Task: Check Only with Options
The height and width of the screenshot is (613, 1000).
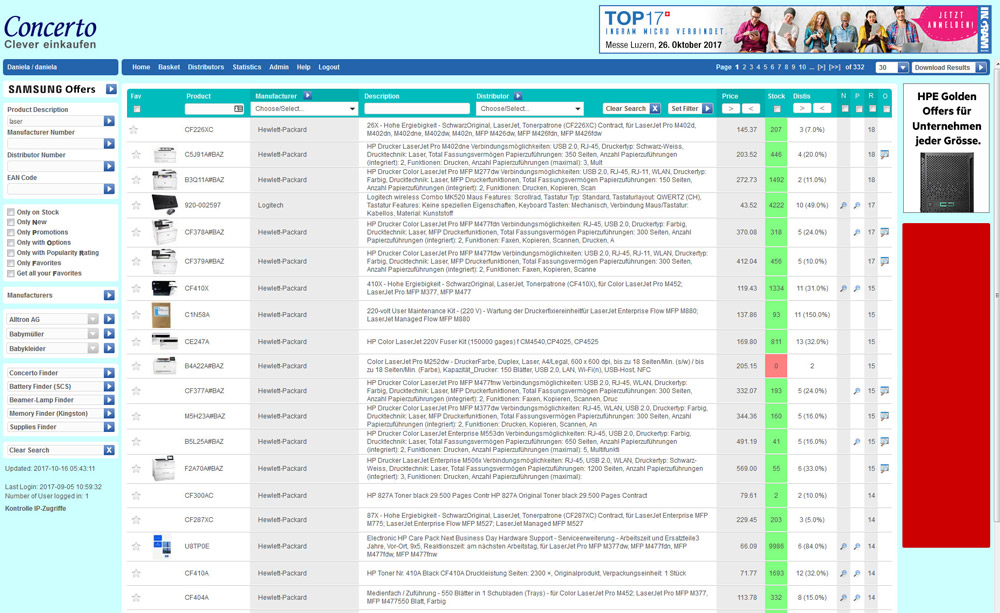Action: [11, 243]
